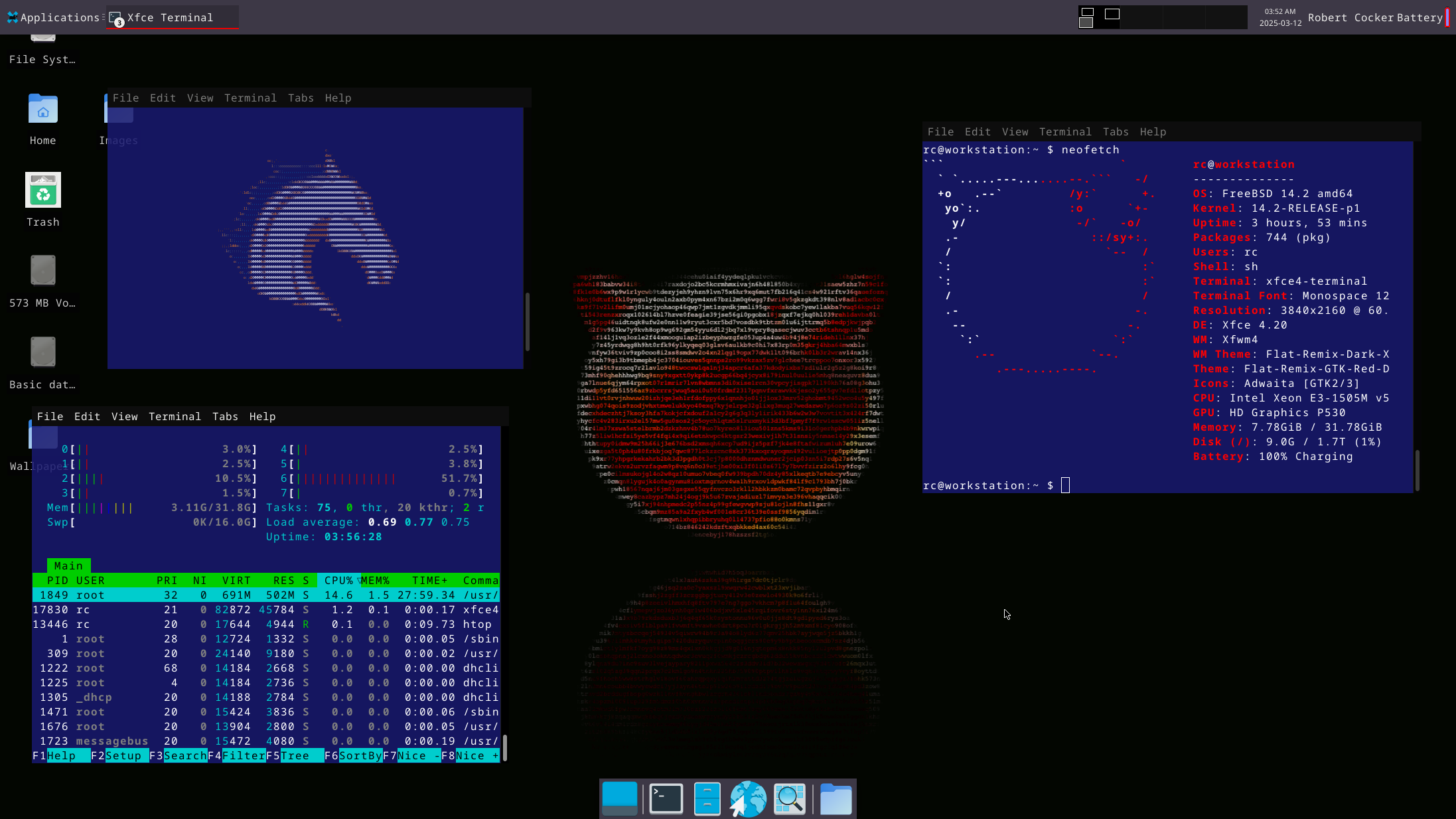Click Show Desktop icon in dock
This screenshot has width=1456, height=819.
point(620,798)
